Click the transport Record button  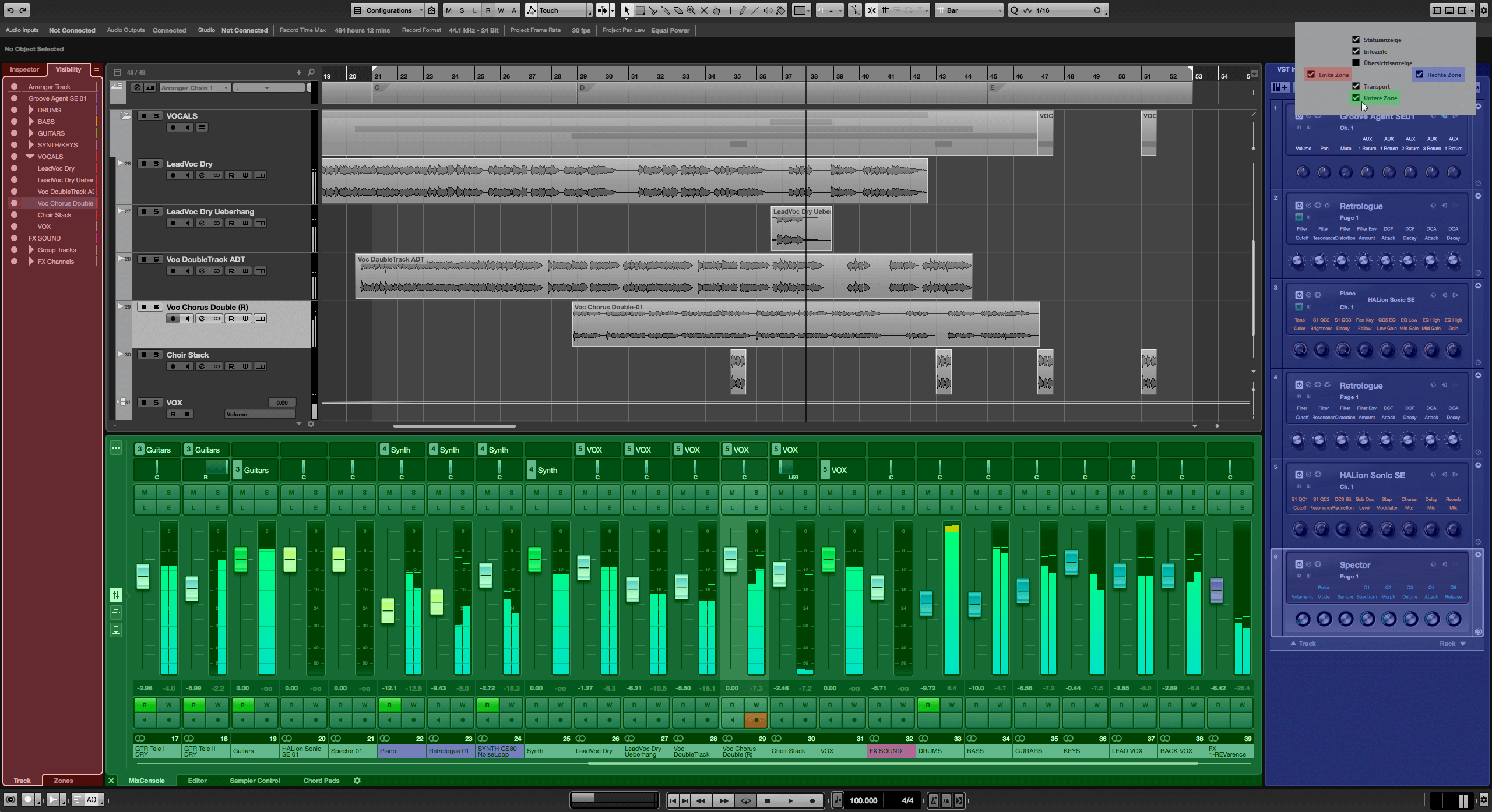[812, 800]
